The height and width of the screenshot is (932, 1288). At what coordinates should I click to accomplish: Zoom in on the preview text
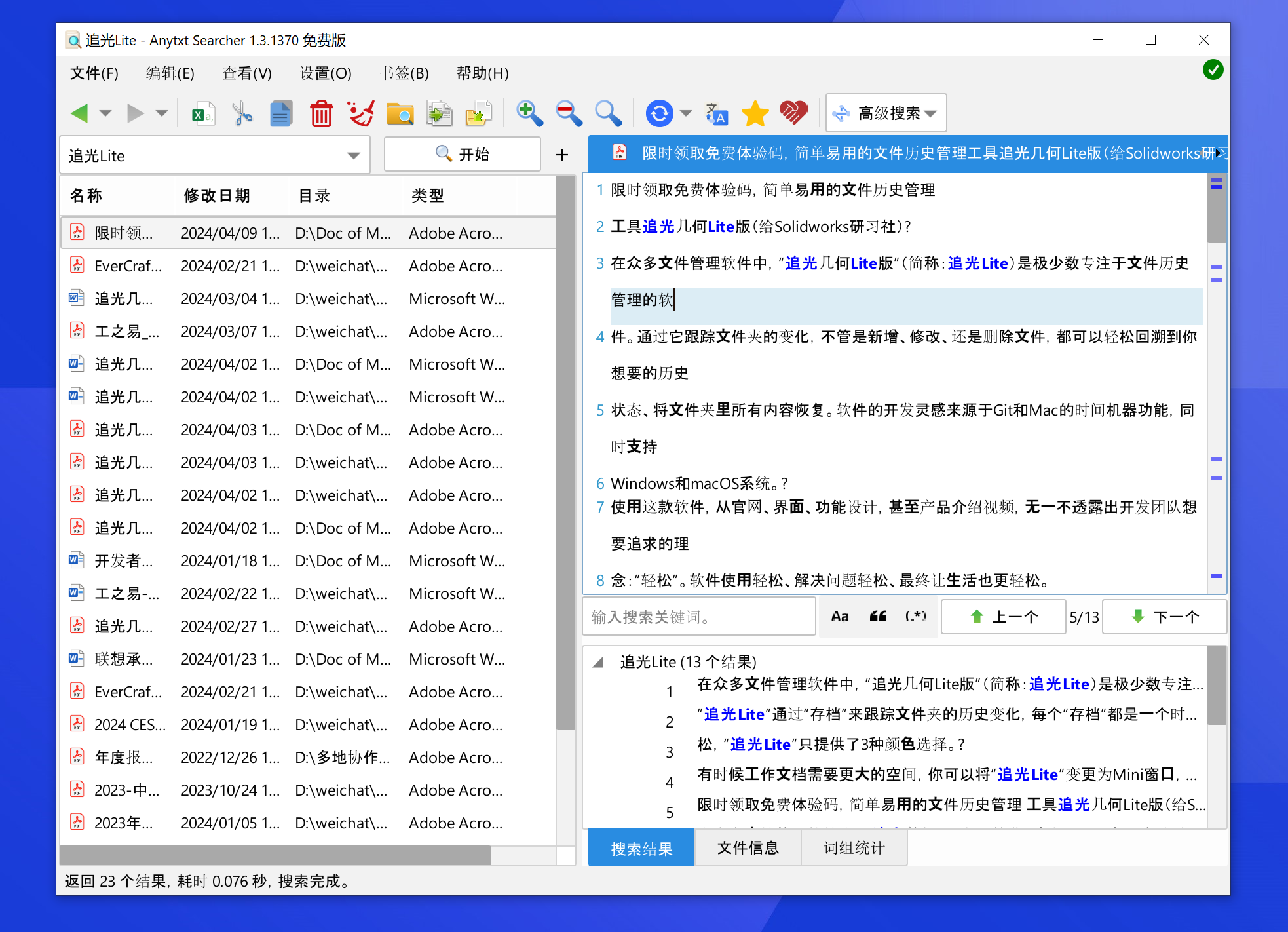click(529, 113)
